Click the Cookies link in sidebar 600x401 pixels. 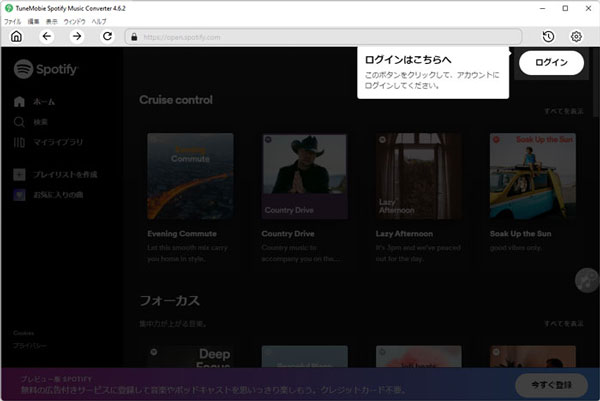[24, 333]
